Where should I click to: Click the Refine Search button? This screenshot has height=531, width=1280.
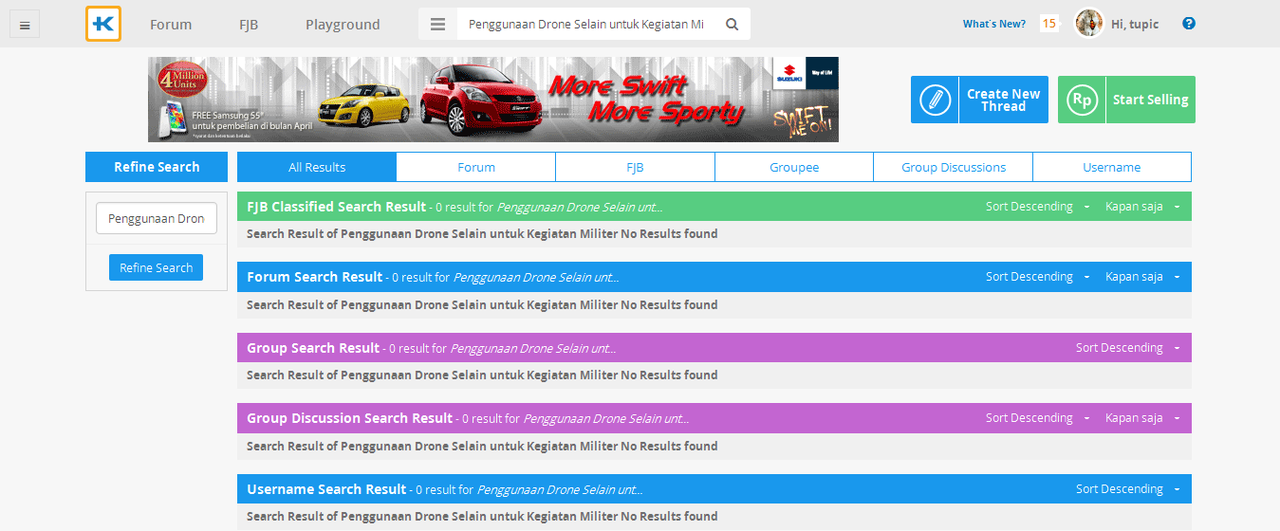[x=156, y=267]
